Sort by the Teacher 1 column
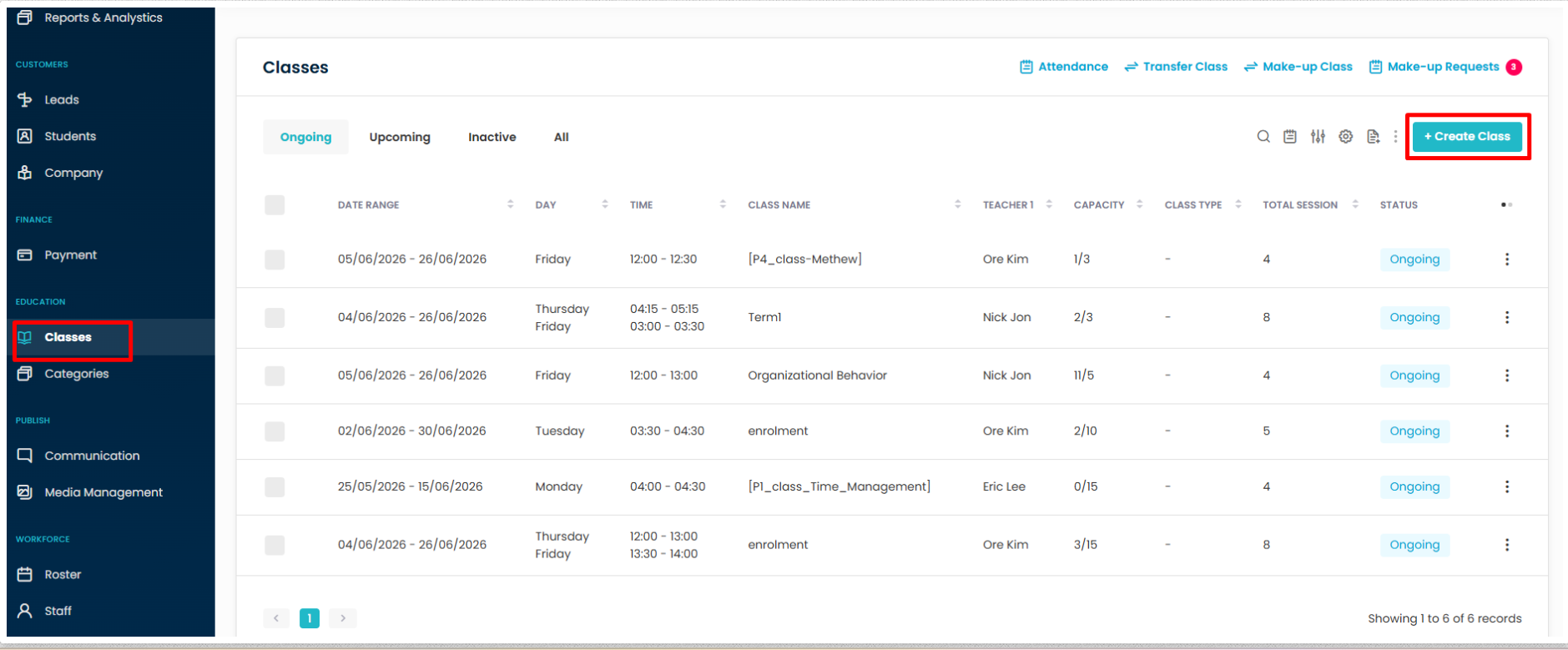 click(x=1049, y=204)
